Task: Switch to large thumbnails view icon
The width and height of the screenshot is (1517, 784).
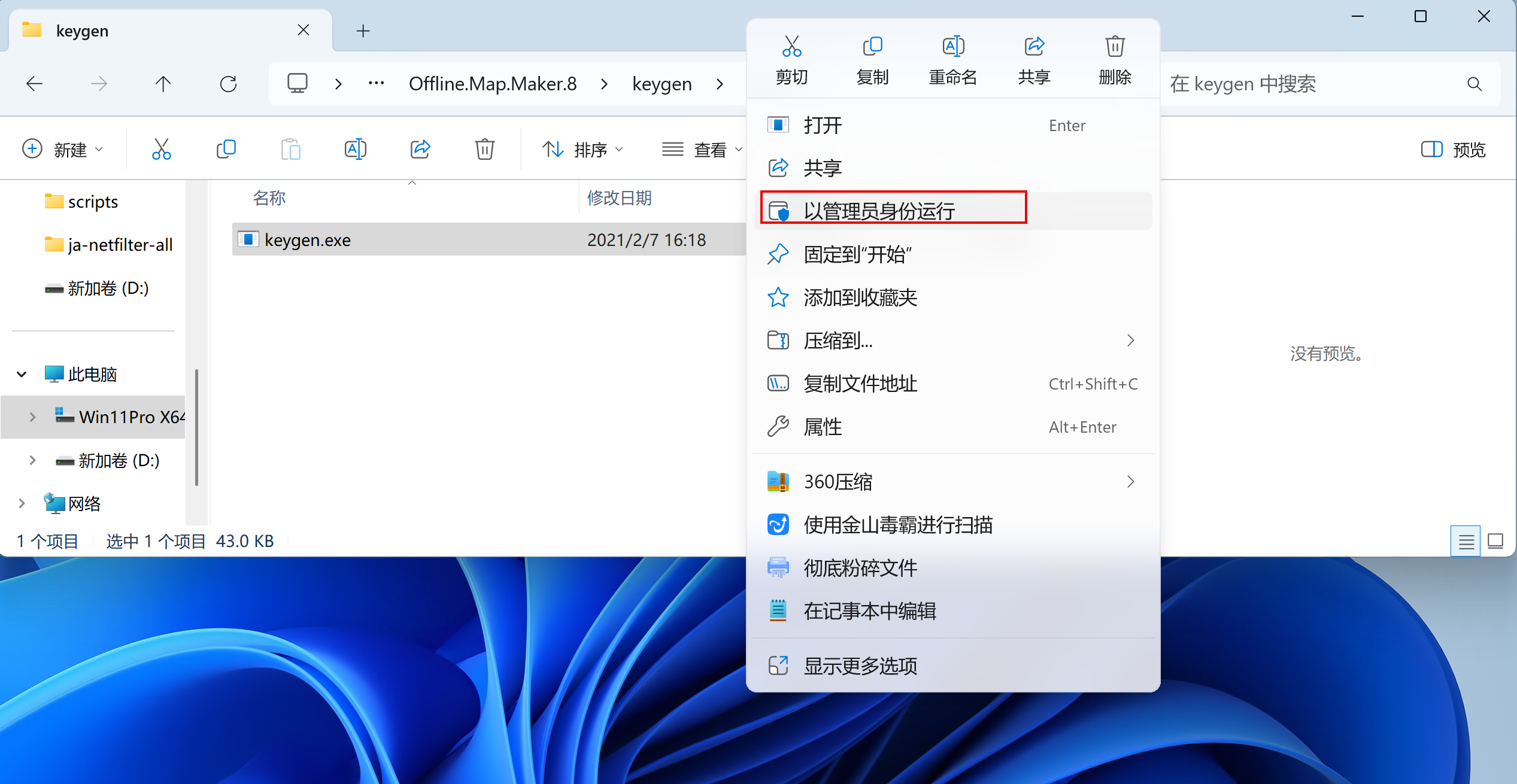Action: 1495,542
